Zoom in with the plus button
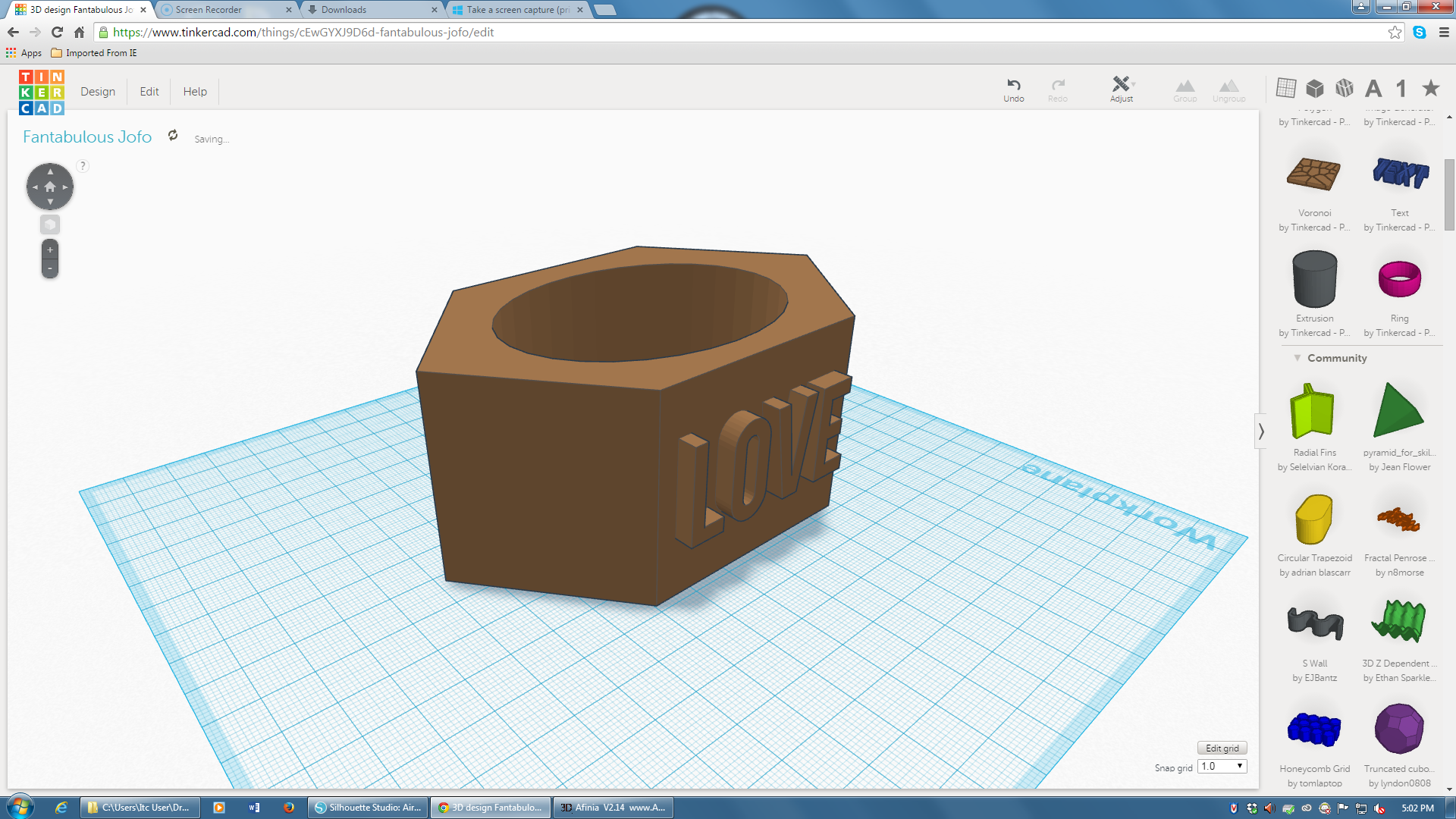The width and height of the screenshot is (1456, 819). point(50,249)
